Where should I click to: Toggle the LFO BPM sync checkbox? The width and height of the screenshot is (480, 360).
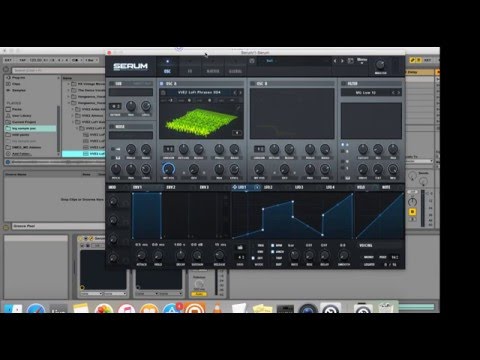coord(273,245)
